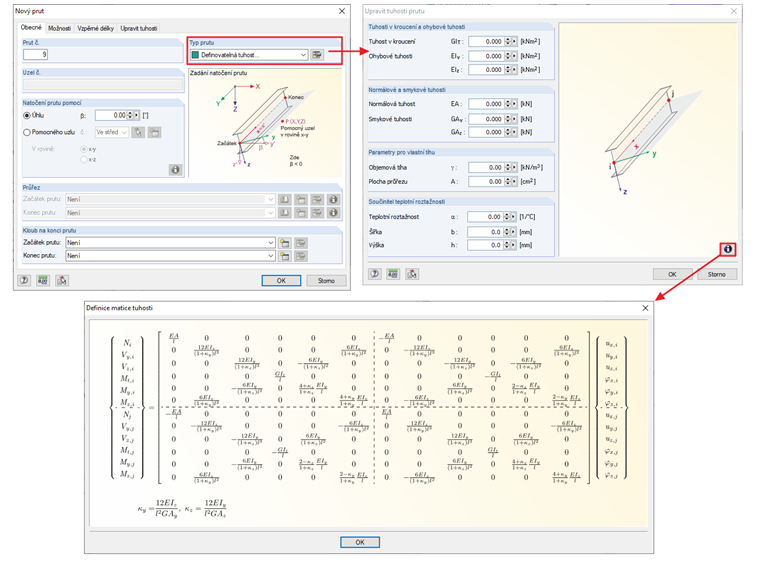Viewport: 760px width, 579px height.
Task: Open the arrow menu beside the β angle field
Action: 137,115
